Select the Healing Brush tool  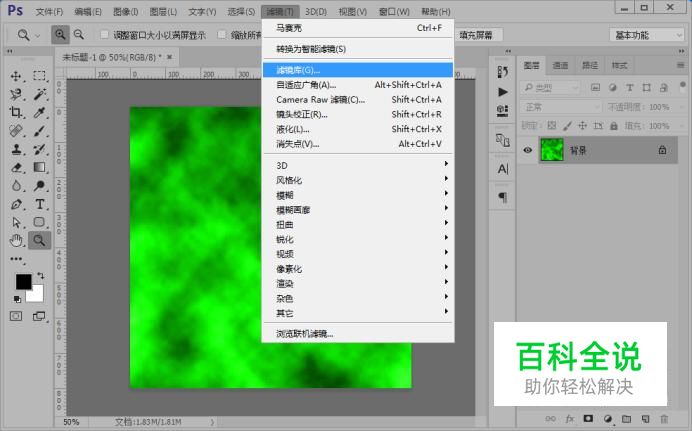[16, 131]
